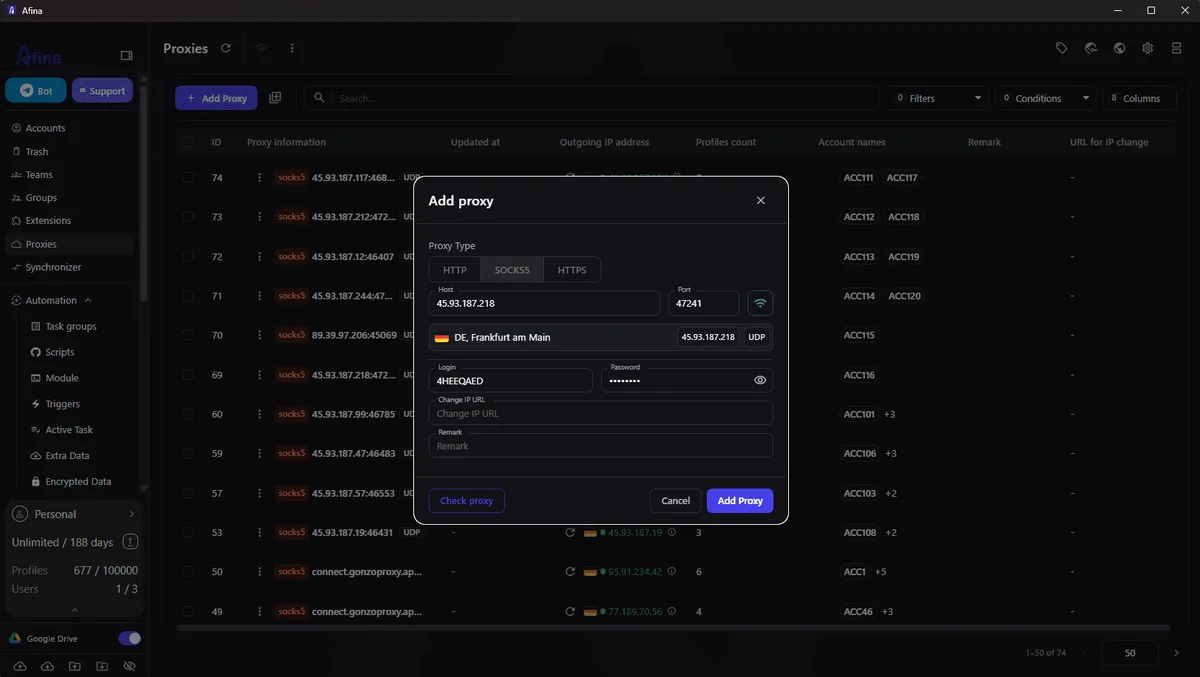Click the Host input field
The image size is (1200, 677).
(545, 303)
